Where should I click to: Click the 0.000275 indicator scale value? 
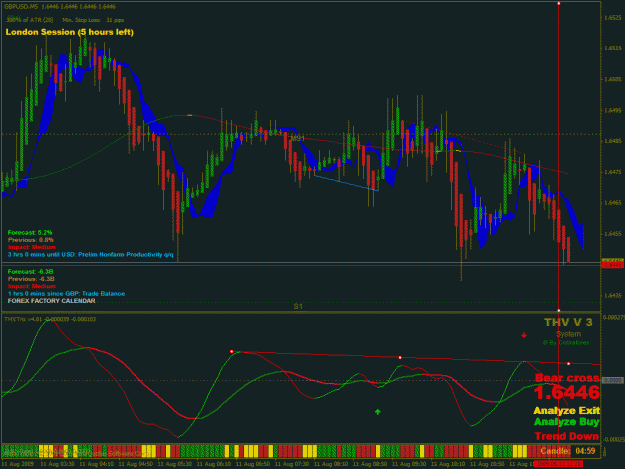pyautogui.click(x=613, y=317)
